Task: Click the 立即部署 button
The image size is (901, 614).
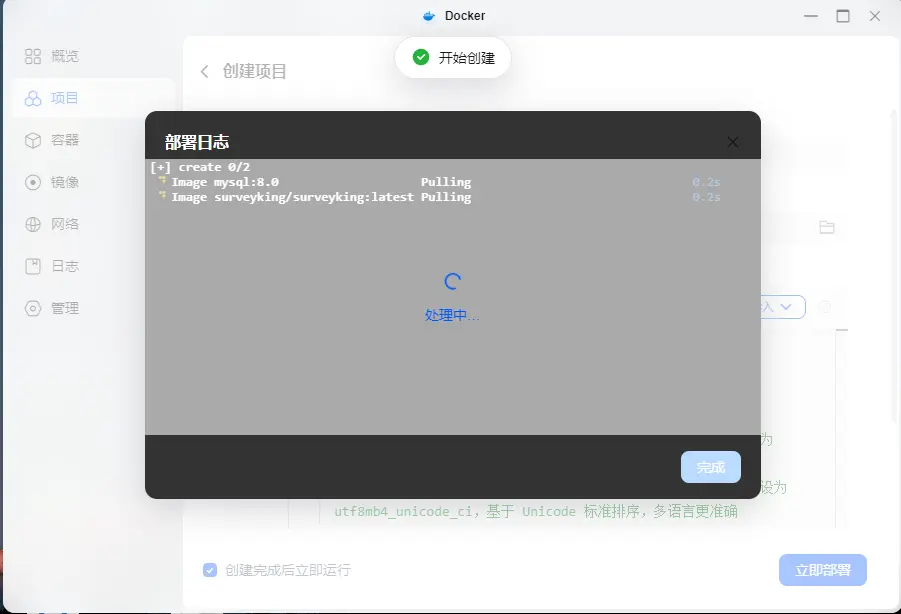Action: coord(823,570)
